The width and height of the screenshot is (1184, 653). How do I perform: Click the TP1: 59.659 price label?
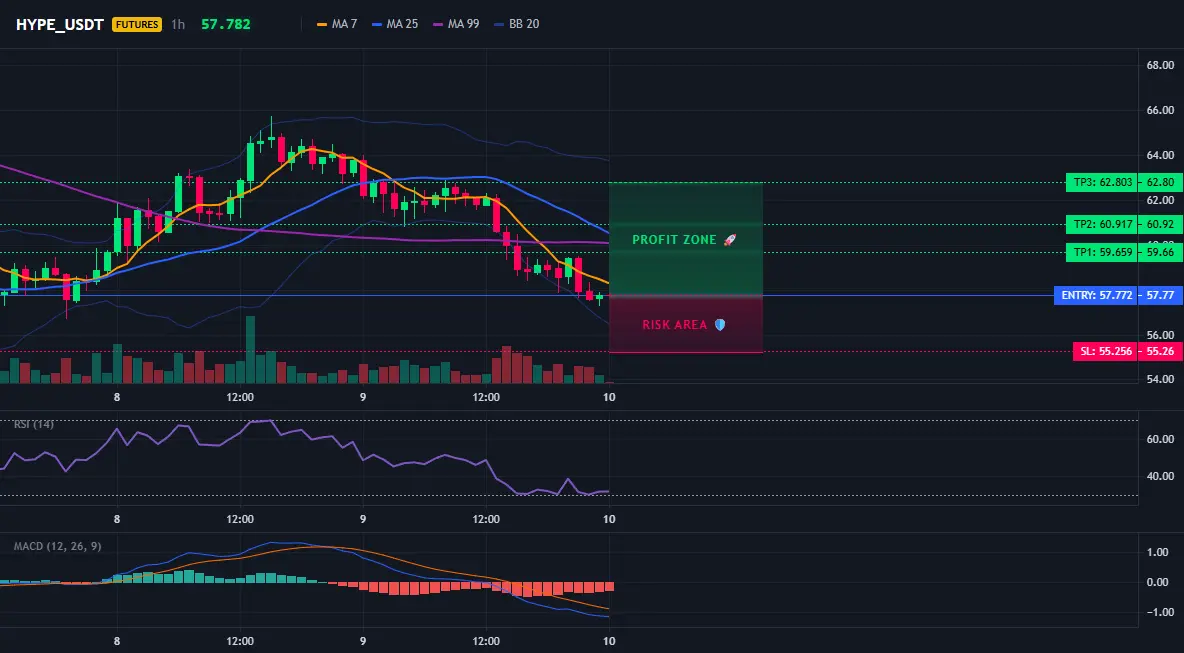[1102, 253]
